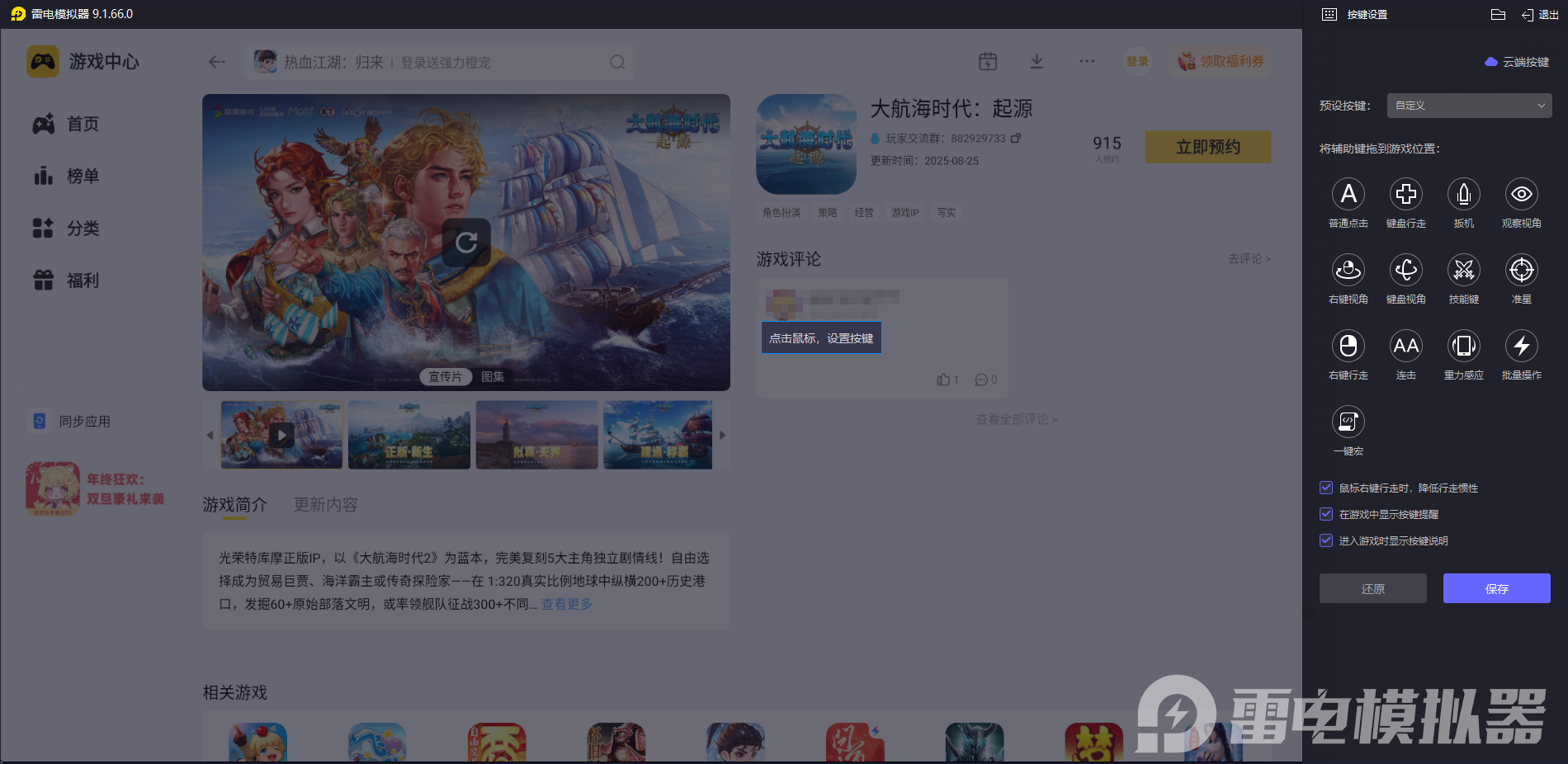Switch to the 宣传片 tab on the banner
Screen dimensions: 1568x764
point(446,376)
